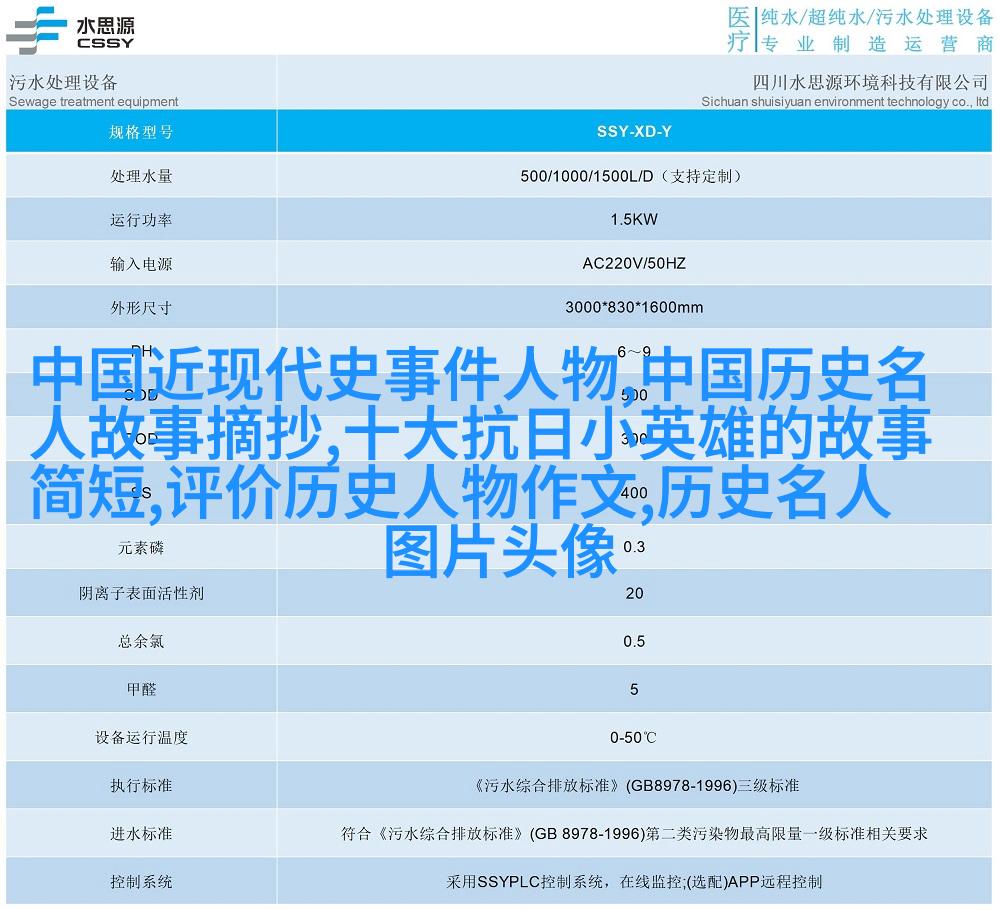Select the temperature value 0-50℃
This screenshot has width=1000, height=910.
pos(633,738)
